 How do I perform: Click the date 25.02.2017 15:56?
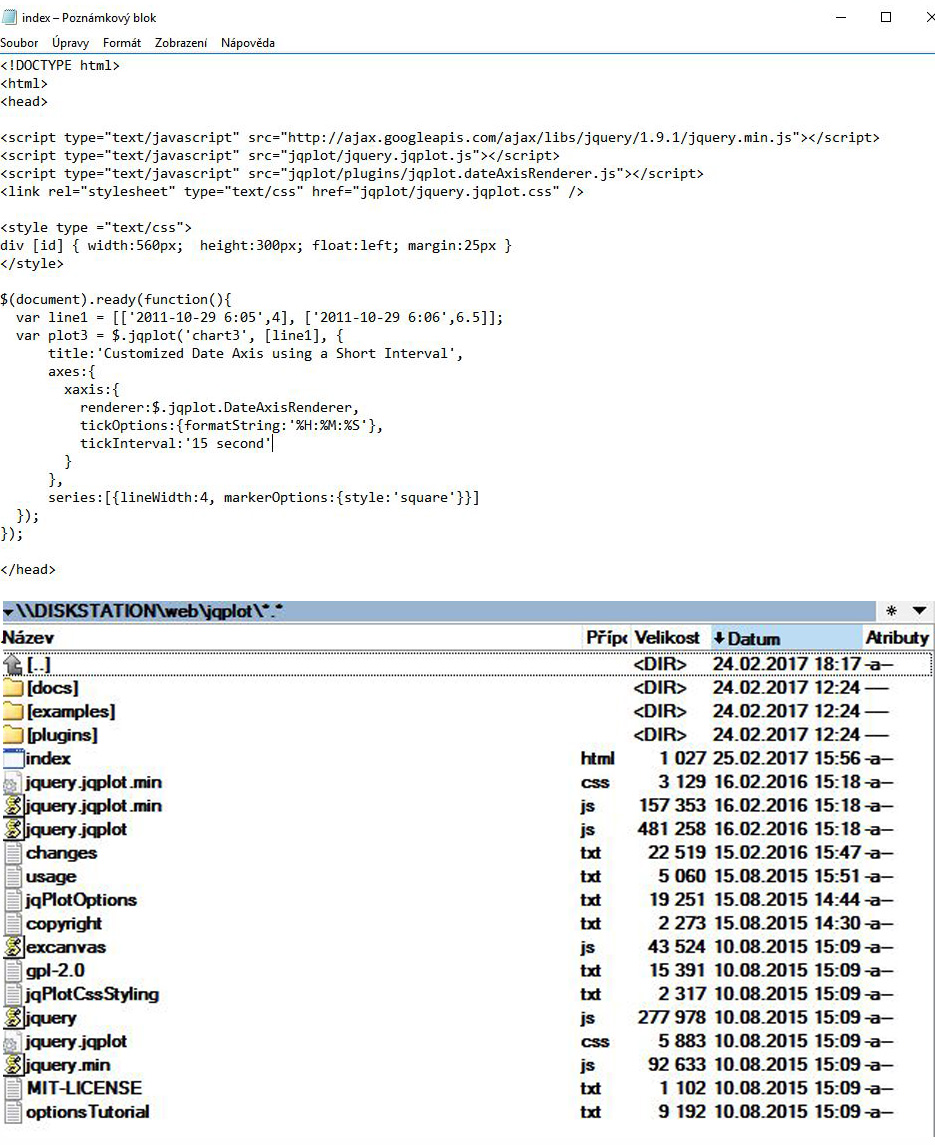(787, 759)
